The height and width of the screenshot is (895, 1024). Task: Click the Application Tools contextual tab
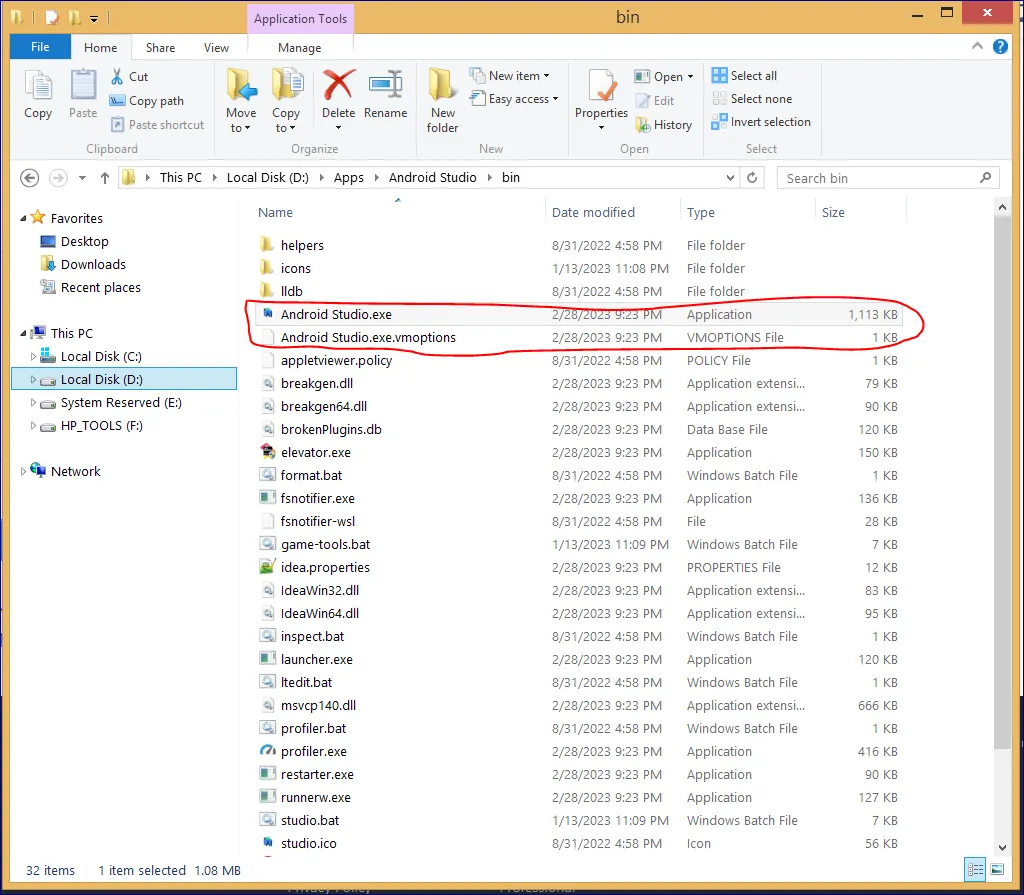coord(300,18)
